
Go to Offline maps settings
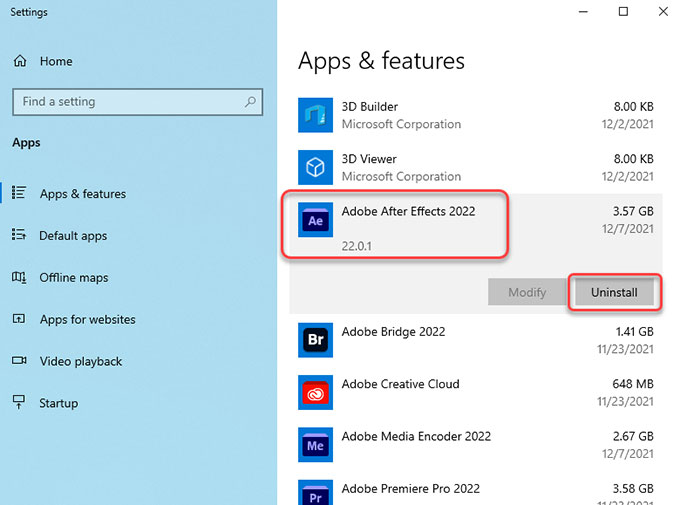pyautogui.click(x=74, y=278)
